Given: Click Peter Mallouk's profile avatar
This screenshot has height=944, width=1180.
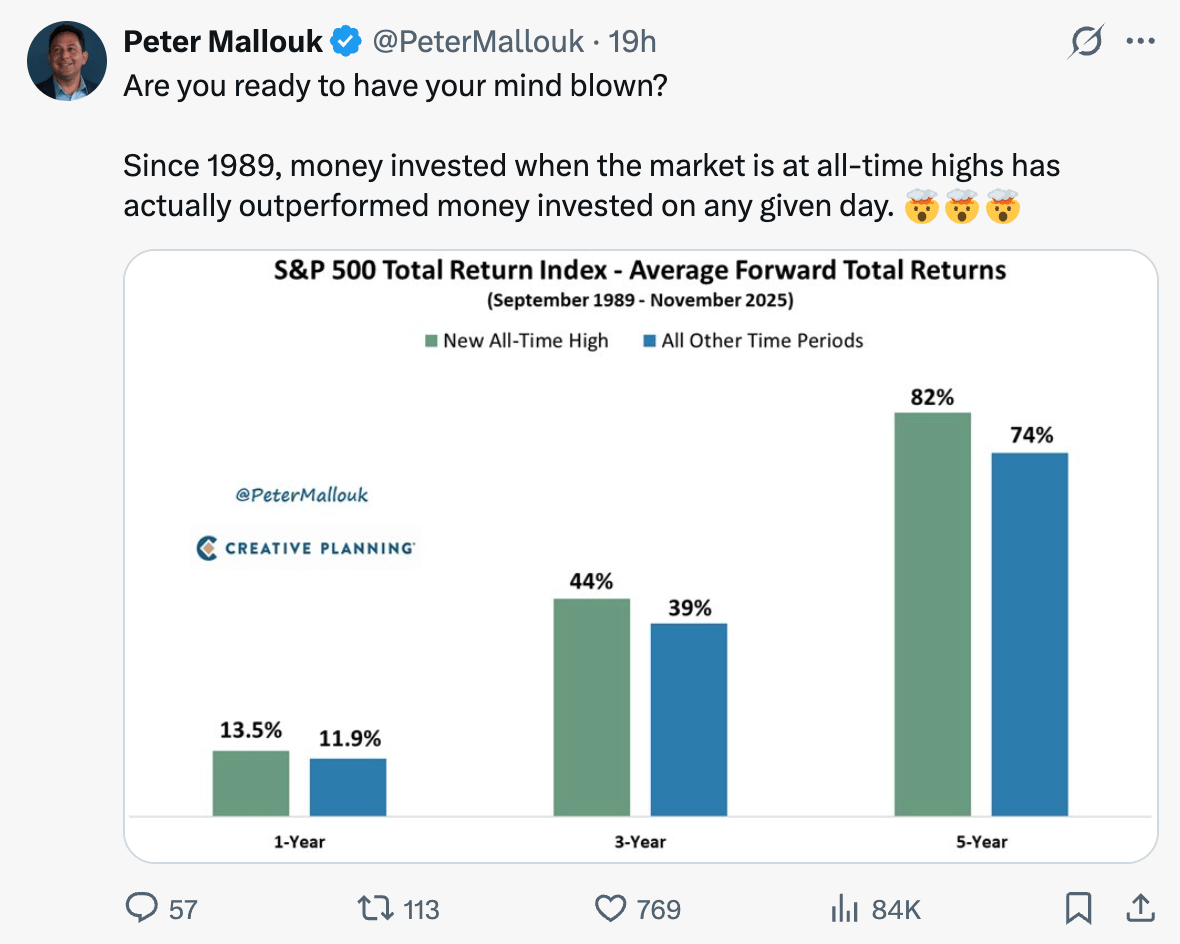Looking at the screenshot, I should [x=67, y=60].
